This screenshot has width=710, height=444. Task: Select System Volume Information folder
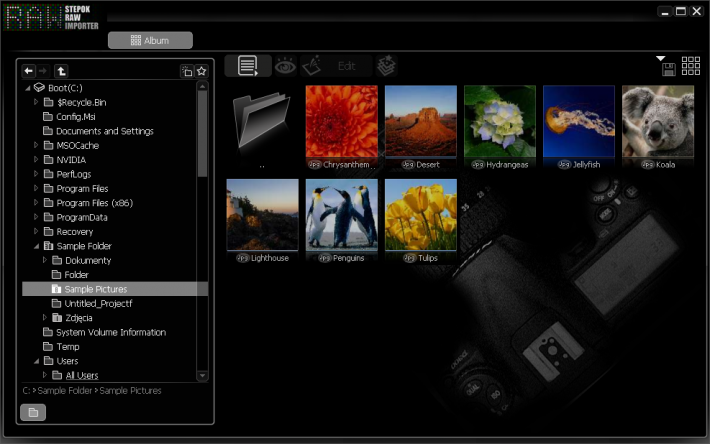[111, 332]
